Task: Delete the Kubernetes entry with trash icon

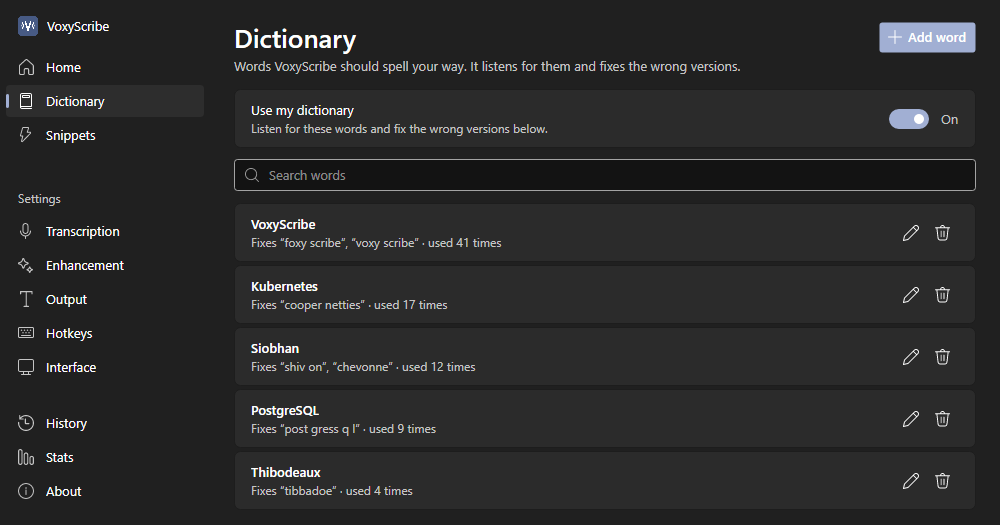Action: click(x=942, y=295)
